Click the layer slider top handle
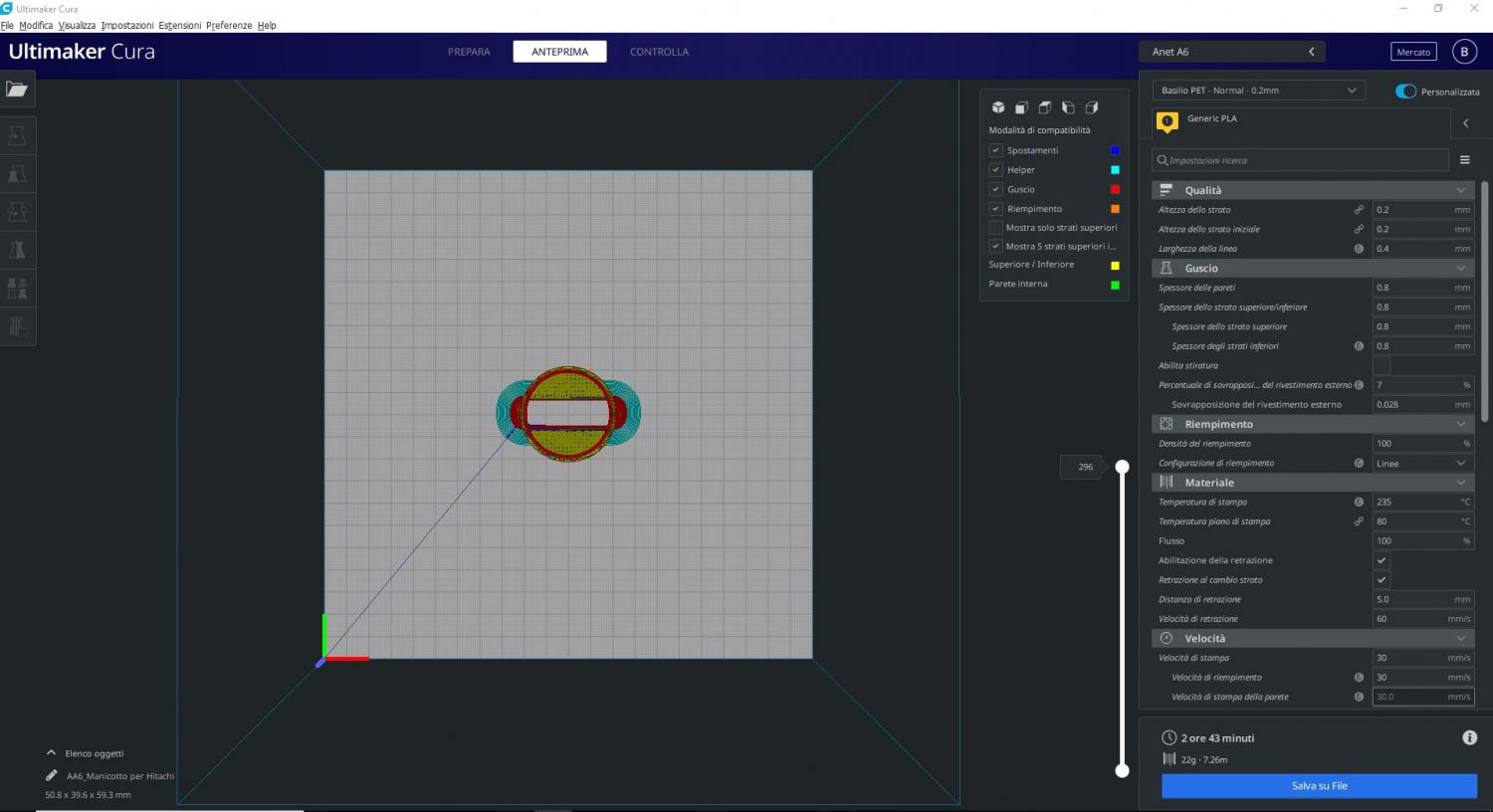 click(x=1122, y=467)
